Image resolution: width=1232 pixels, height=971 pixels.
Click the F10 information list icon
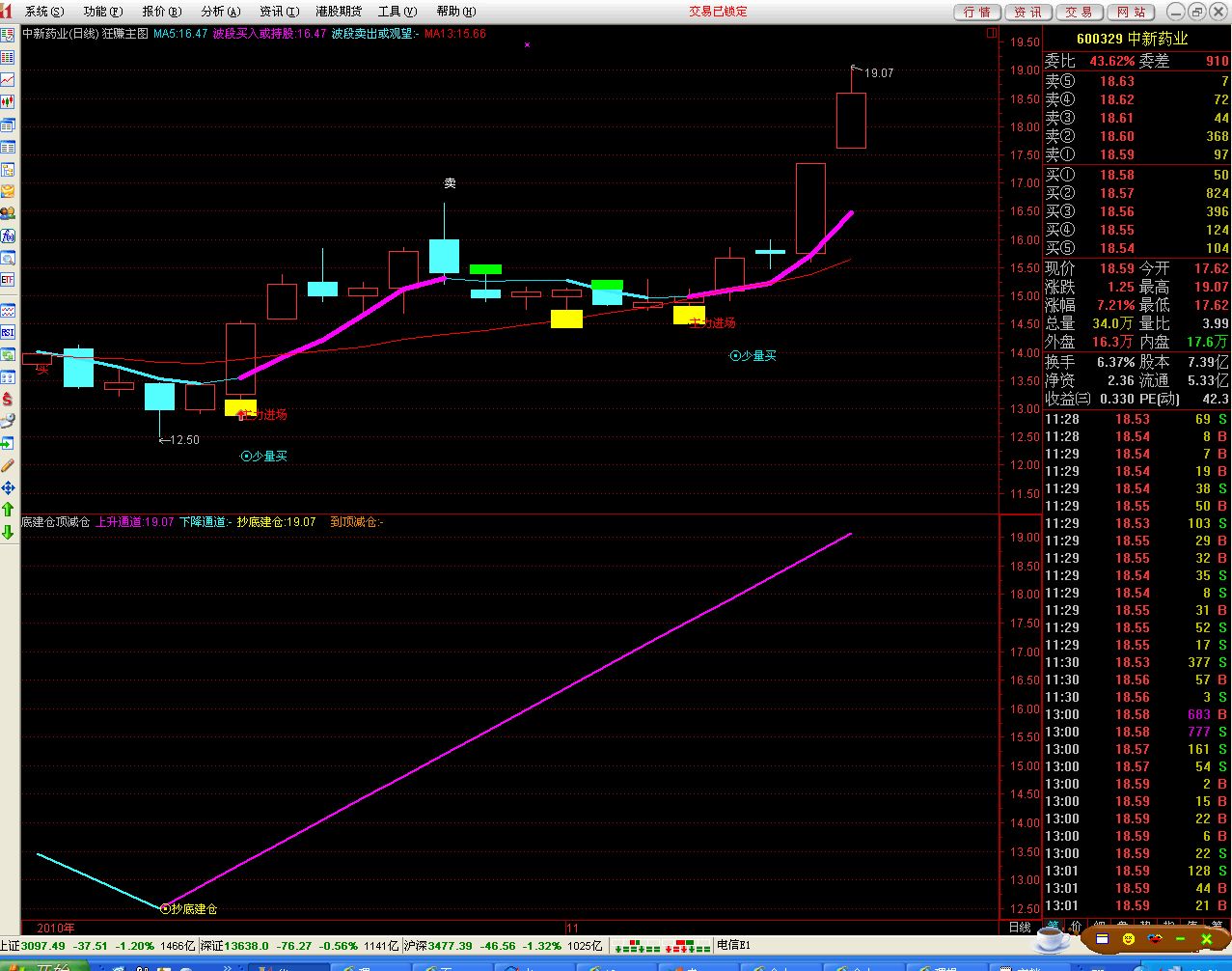8,146
